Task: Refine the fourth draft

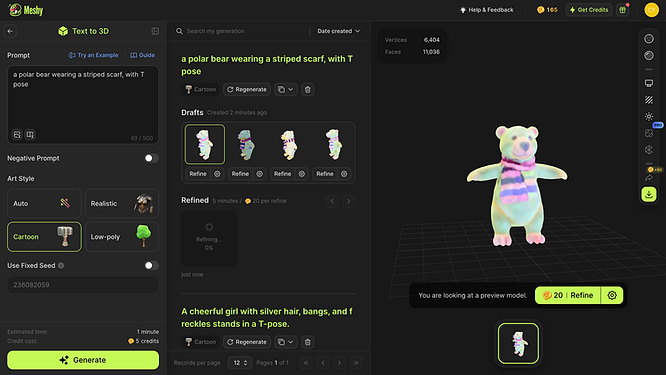Action: tap(325, 174)
